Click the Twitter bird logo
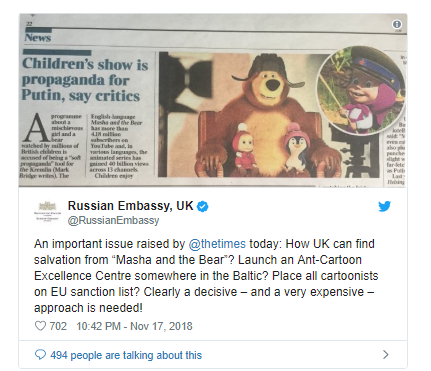 384,206
